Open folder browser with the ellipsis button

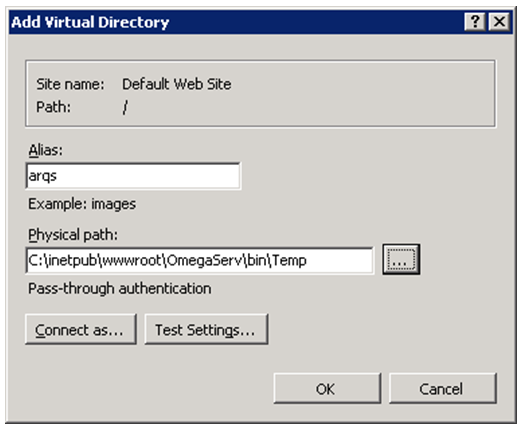click(x=401, y=259)
